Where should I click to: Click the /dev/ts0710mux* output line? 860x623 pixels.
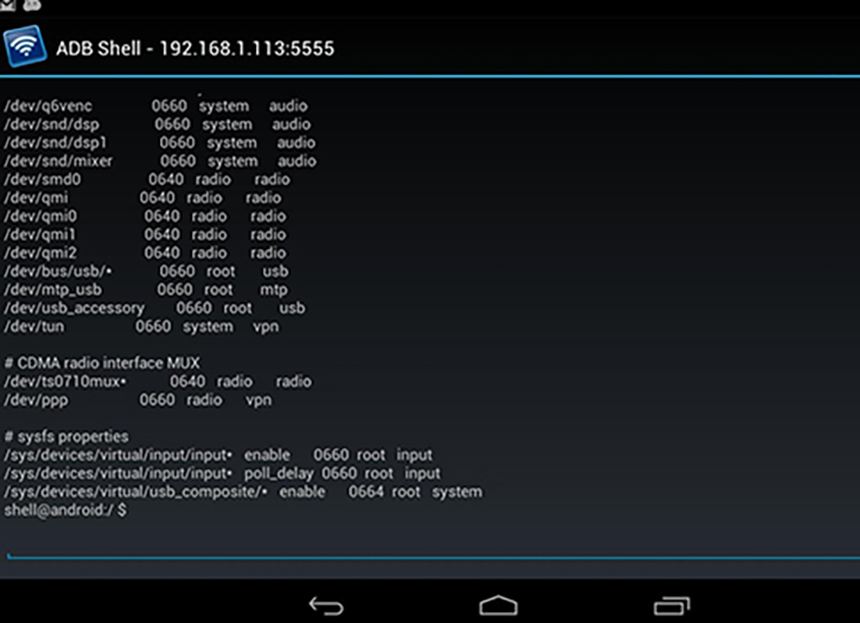click(157, 381)
